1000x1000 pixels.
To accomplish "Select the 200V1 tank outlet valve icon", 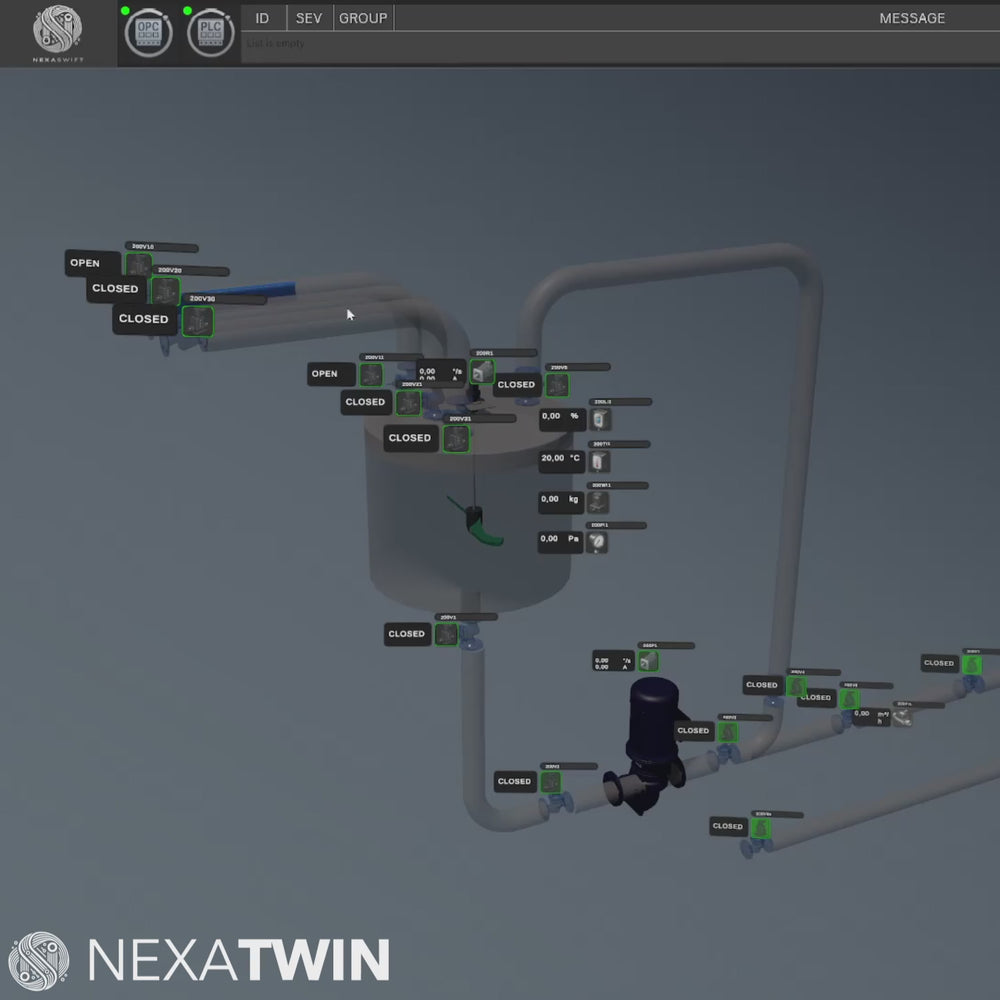I will point(446,635).
